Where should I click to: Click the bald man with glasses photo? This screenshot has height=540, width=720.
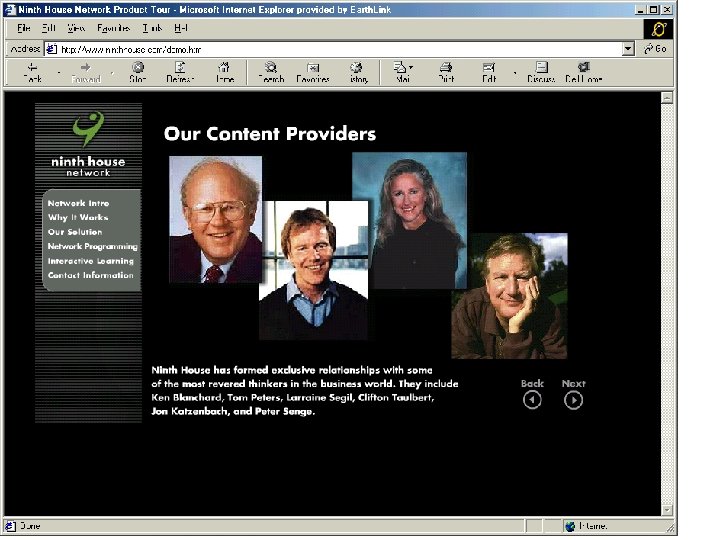coord(215,219)
